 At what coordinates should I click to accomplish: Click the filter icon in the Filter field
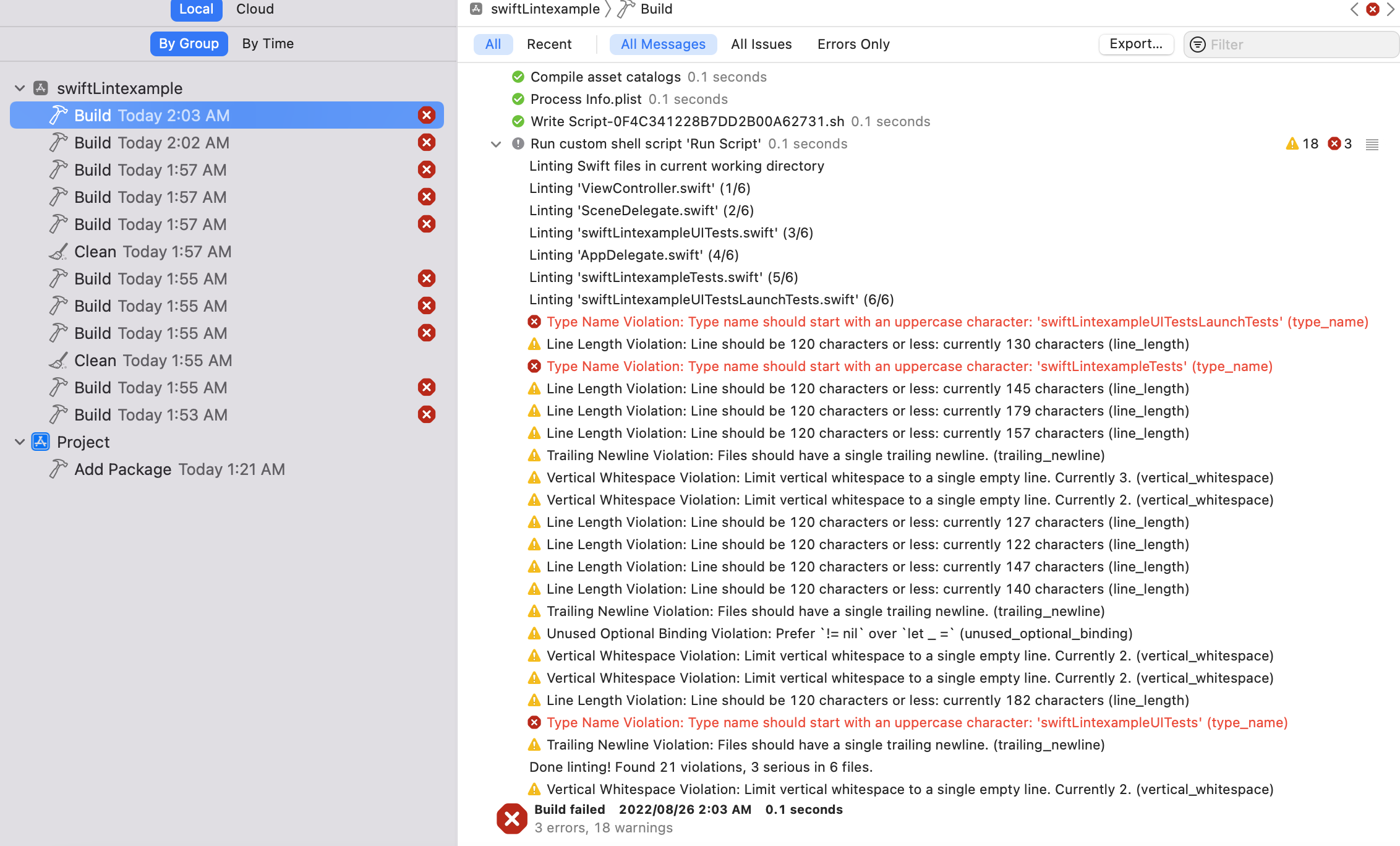(x=1197, y=45)
